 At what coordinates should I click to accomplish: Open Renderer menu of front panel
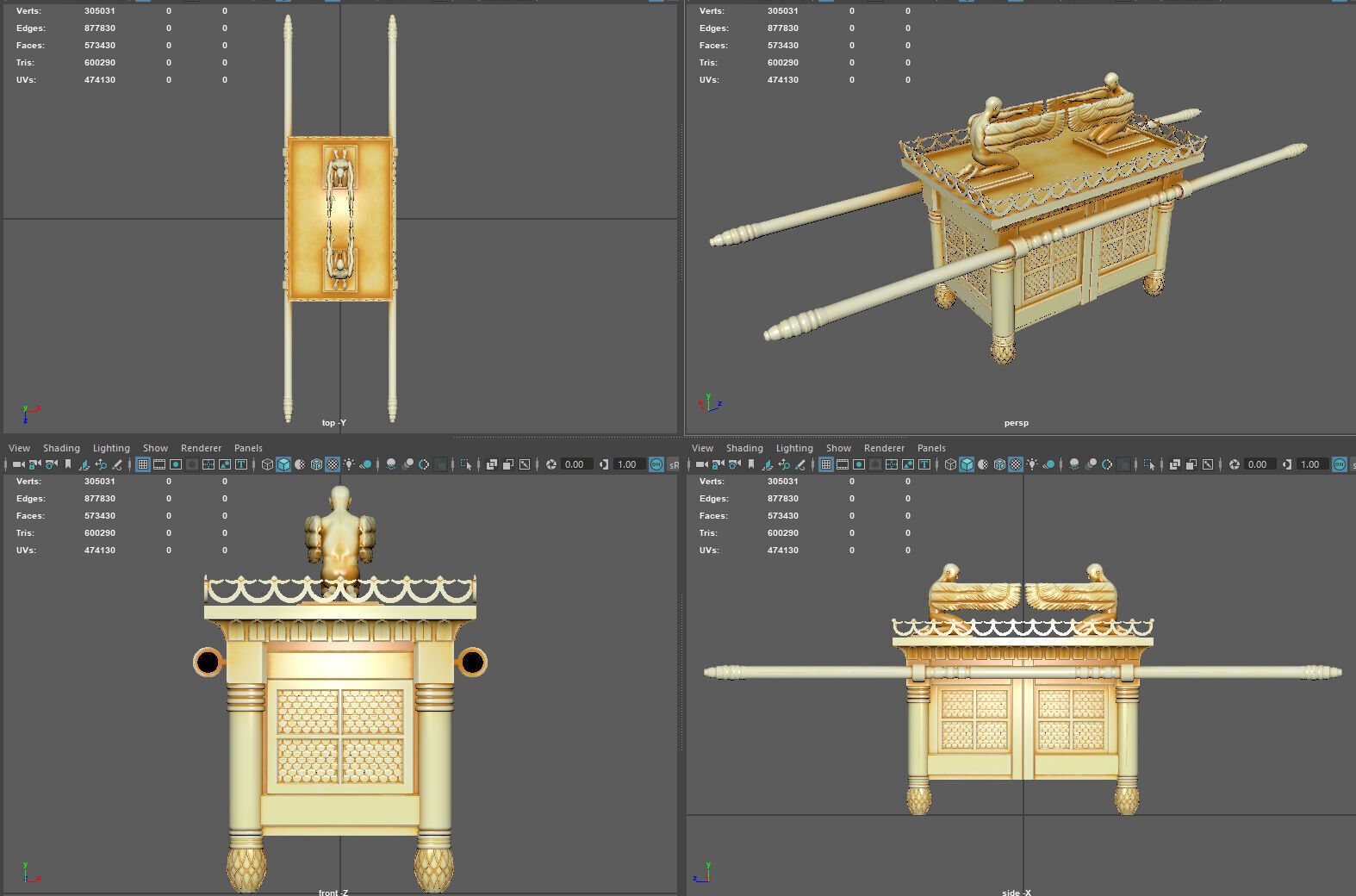point(201,448)
